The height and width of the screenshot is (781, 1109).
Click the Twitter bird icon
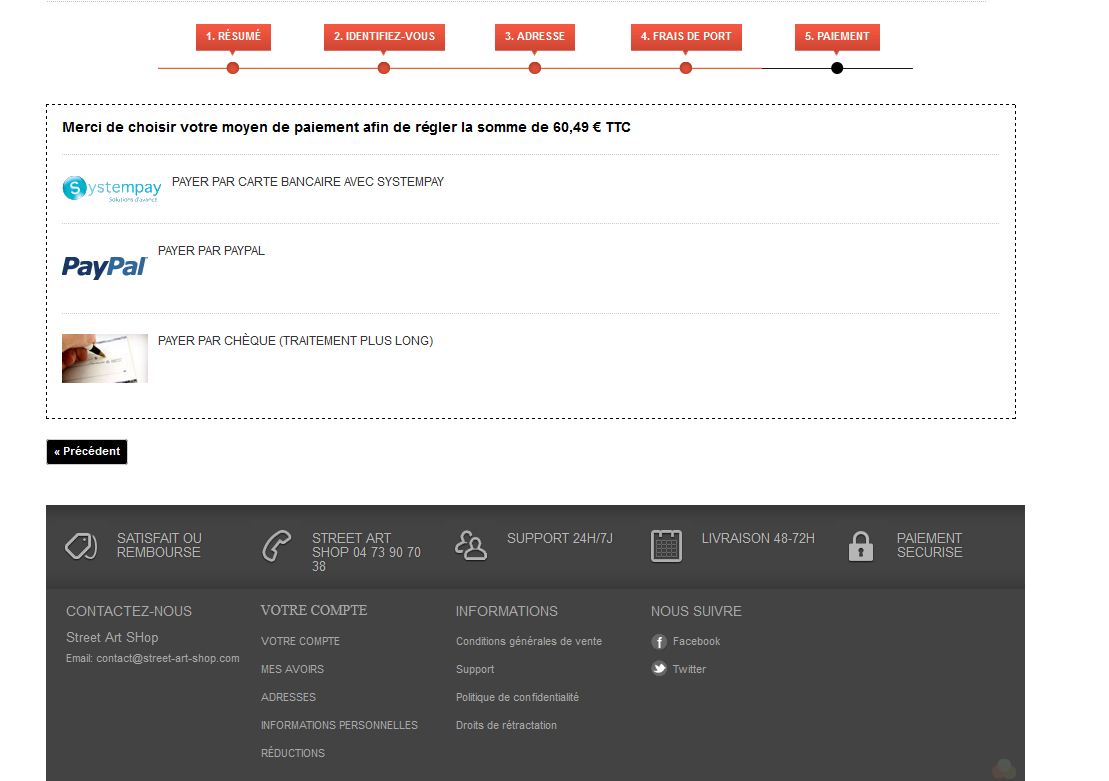659,669
